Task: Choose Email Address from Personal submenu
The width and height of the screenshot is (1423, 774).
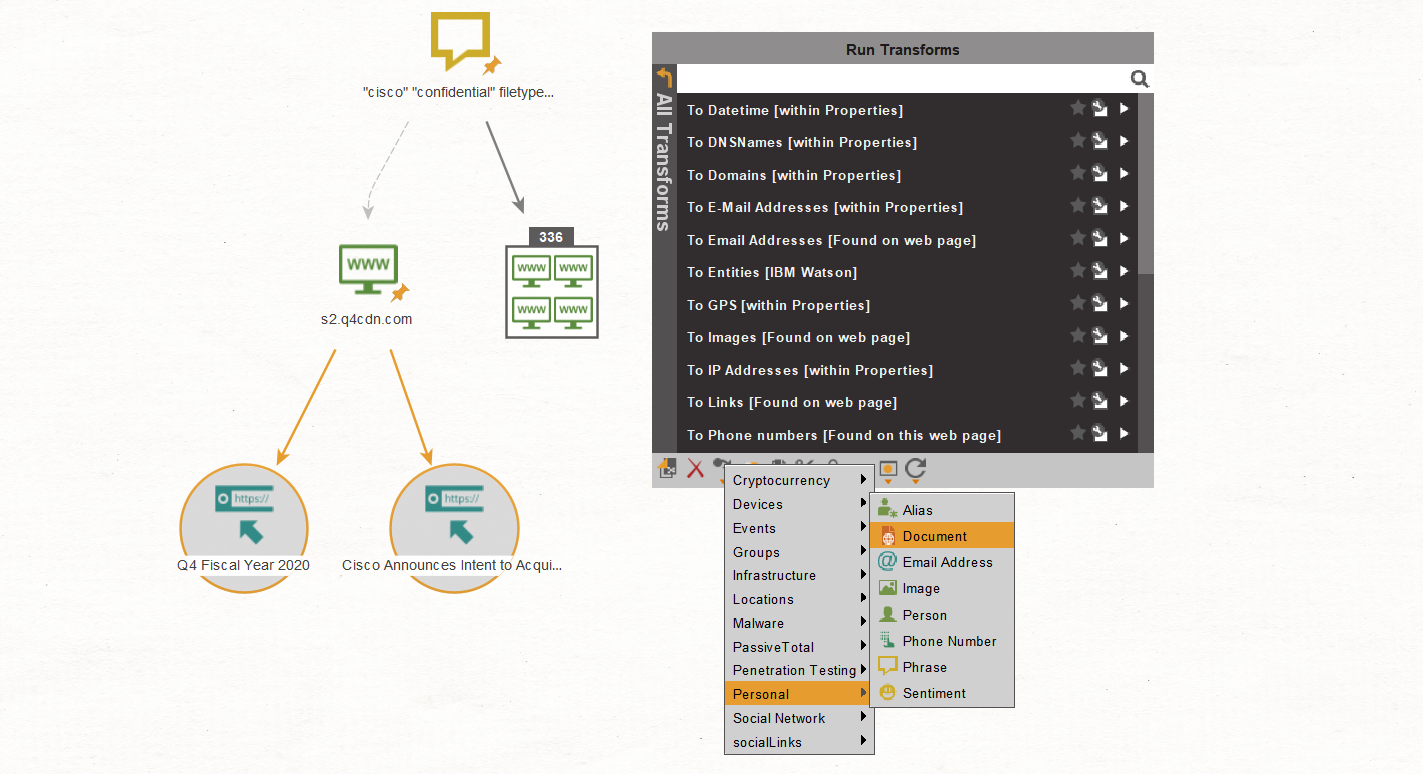Action: [942, 562]
